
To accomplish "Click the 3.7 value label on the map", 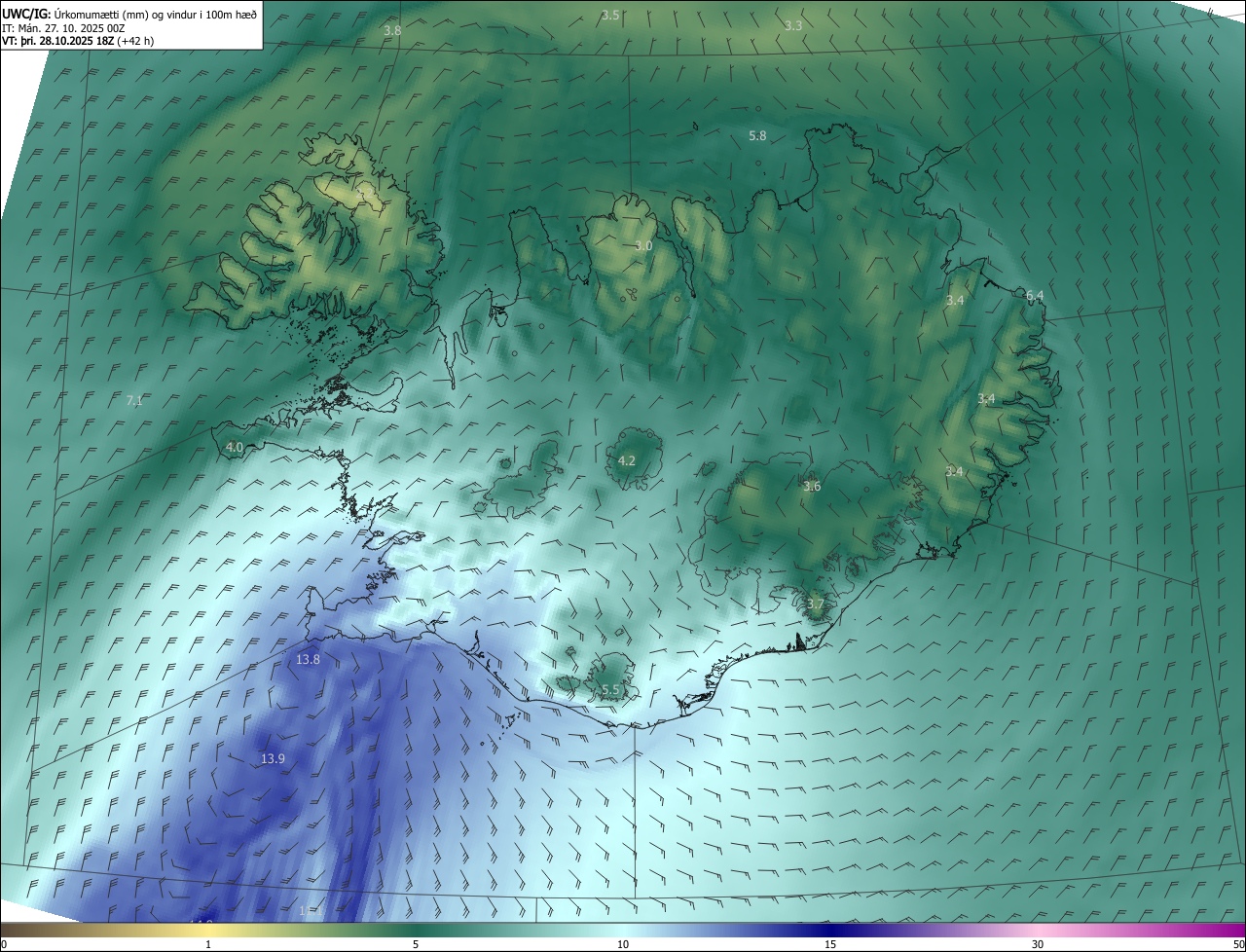I will click(816, 604).
